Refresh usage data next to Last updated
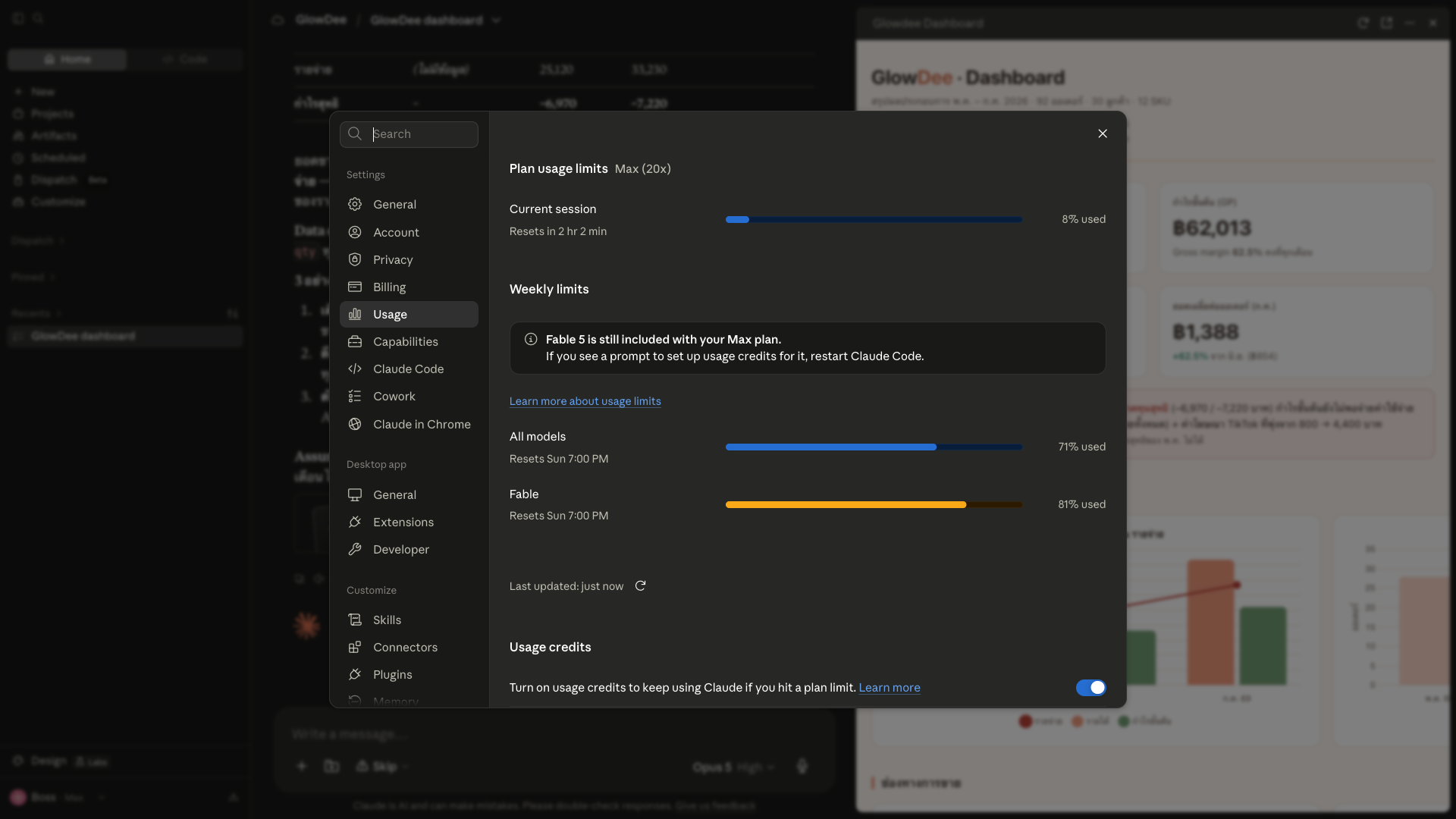1456x819 pixels. pyautogui.click(x=640, y=586)
